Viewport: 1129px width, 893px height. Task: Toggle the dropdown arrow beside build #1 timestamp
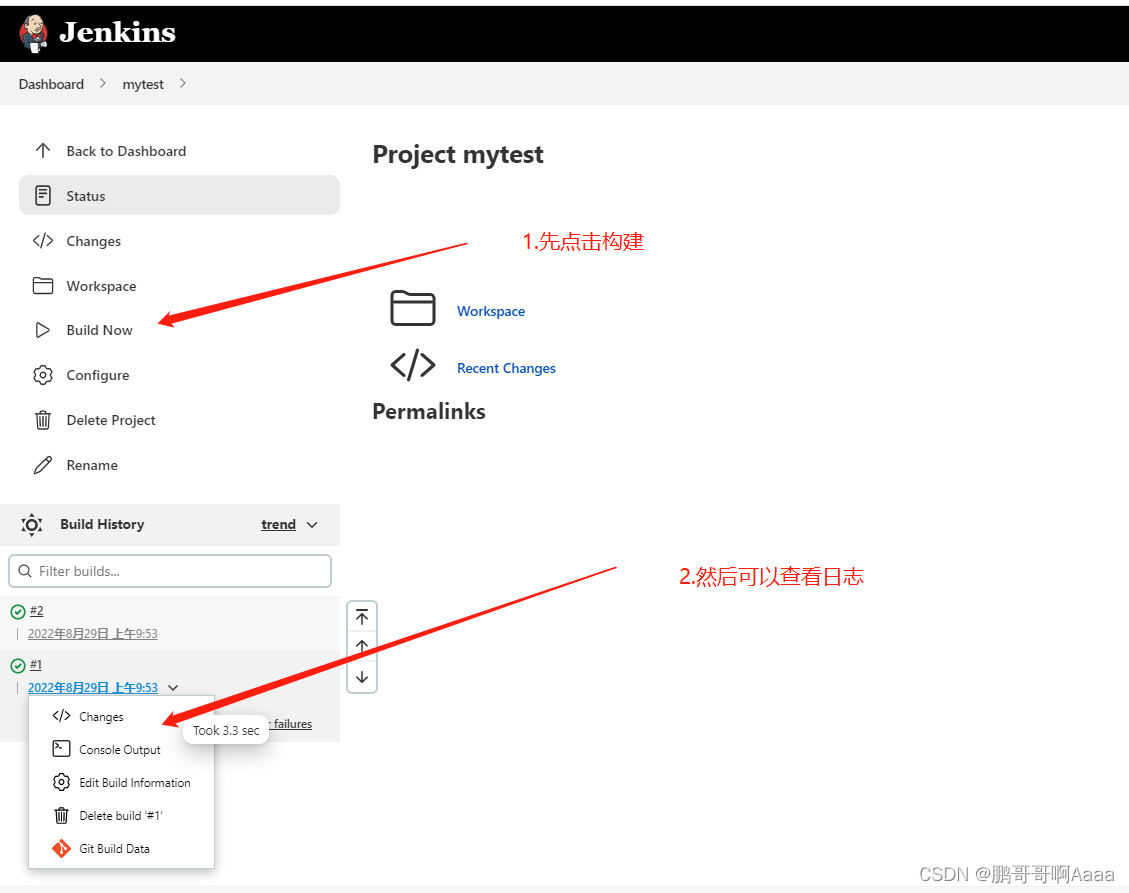click(173, 688)
